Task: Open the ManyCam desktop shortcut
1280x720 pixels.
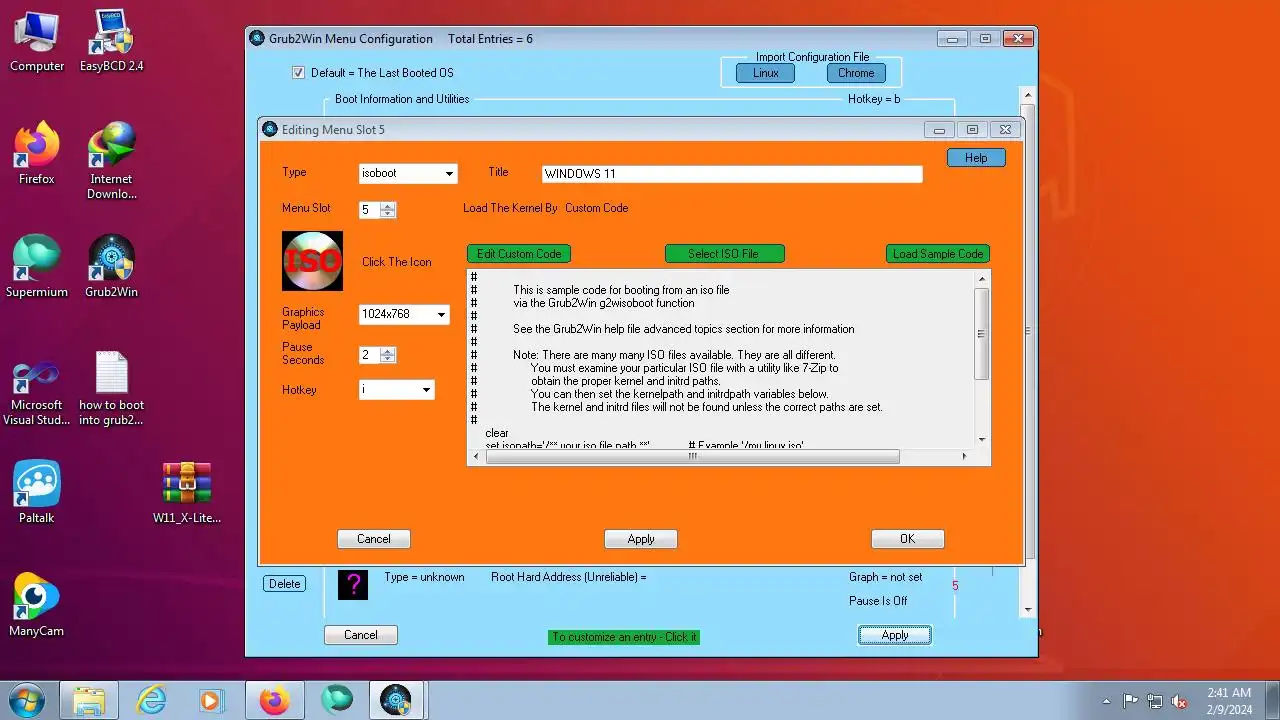Action: click(x=37, y=605)
